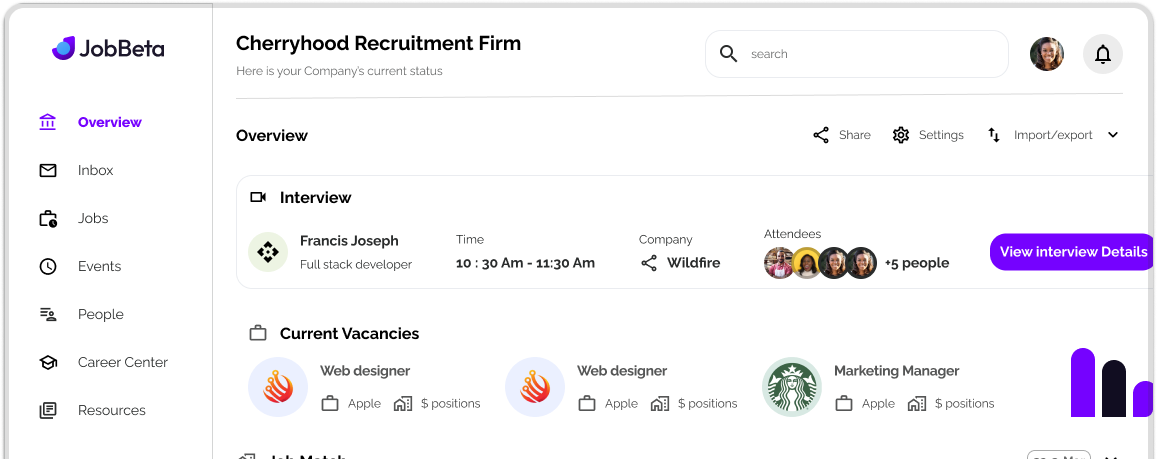Open Settings gear icon
The width and height of the screenshot is (1157, 459).
[901, 135]
